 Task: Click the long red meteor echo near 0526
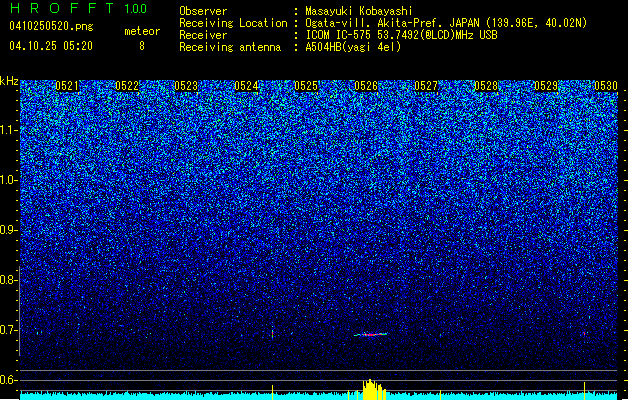coord(371,334)
